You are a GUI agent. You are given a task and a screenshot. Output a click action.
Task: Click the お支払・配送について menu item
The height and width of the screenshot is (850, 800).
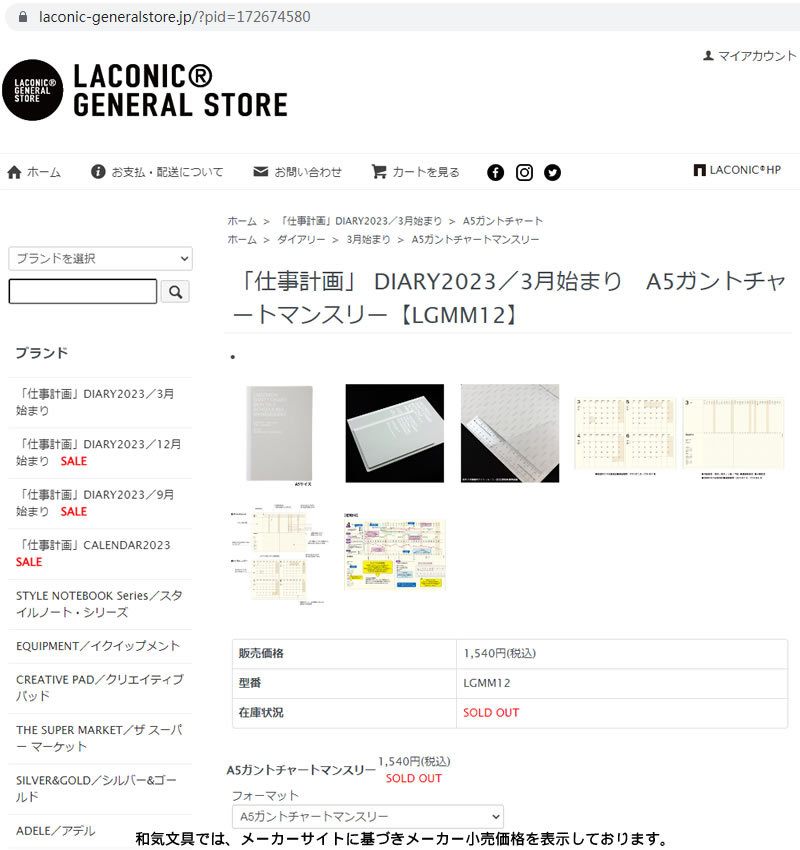(157, 172)
